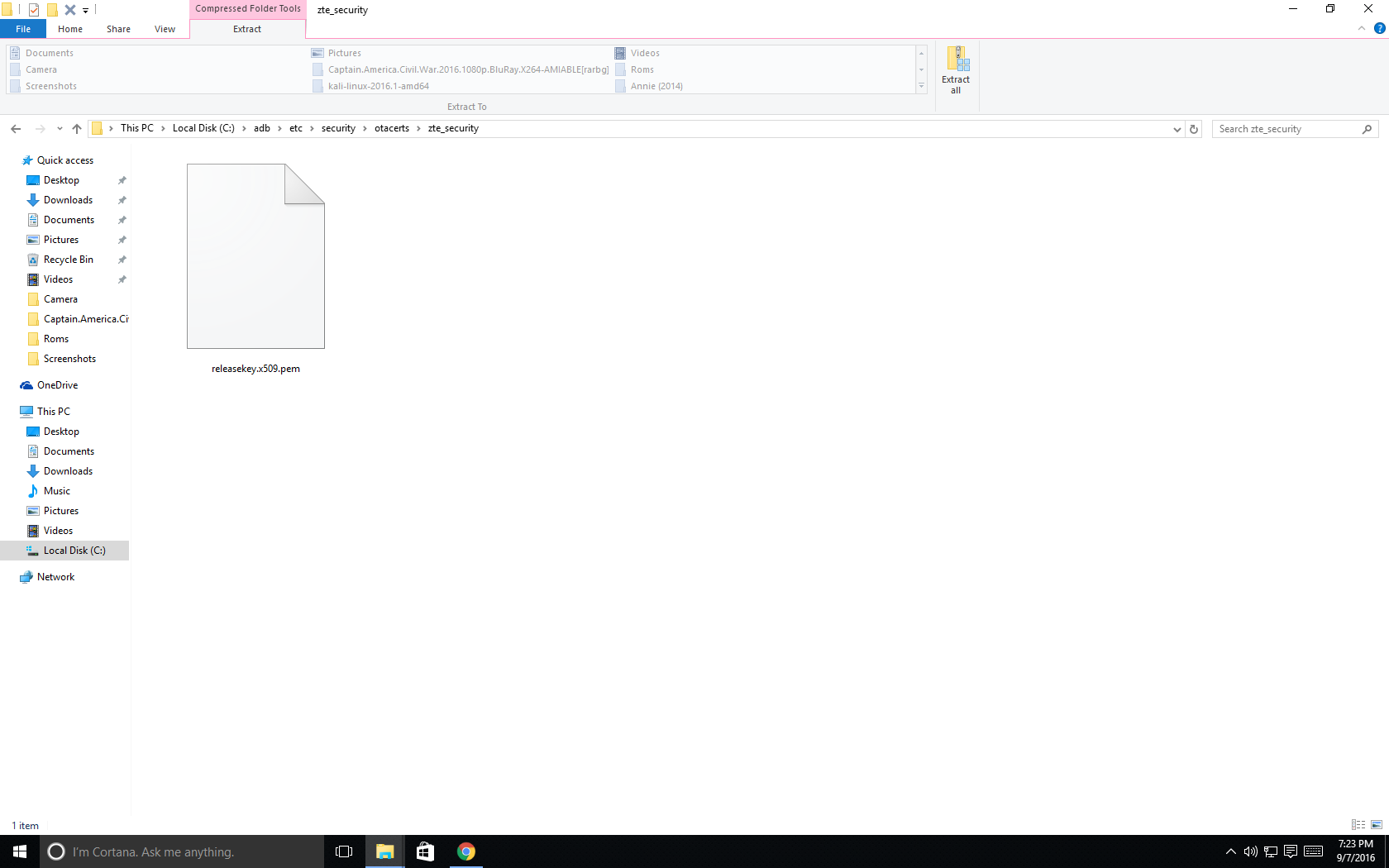
Task: Click the search magnifier icon
Action: click(1367, 129)
